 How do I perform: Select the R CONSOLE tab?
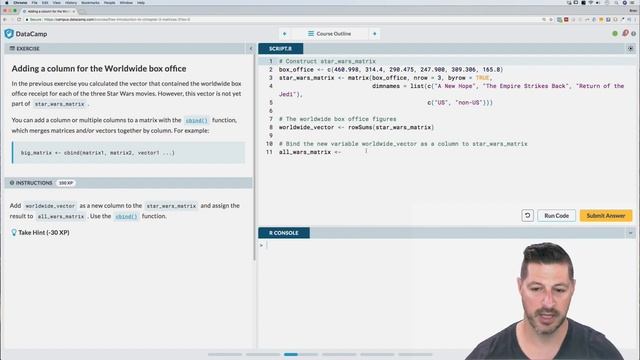tap(284, 233)
